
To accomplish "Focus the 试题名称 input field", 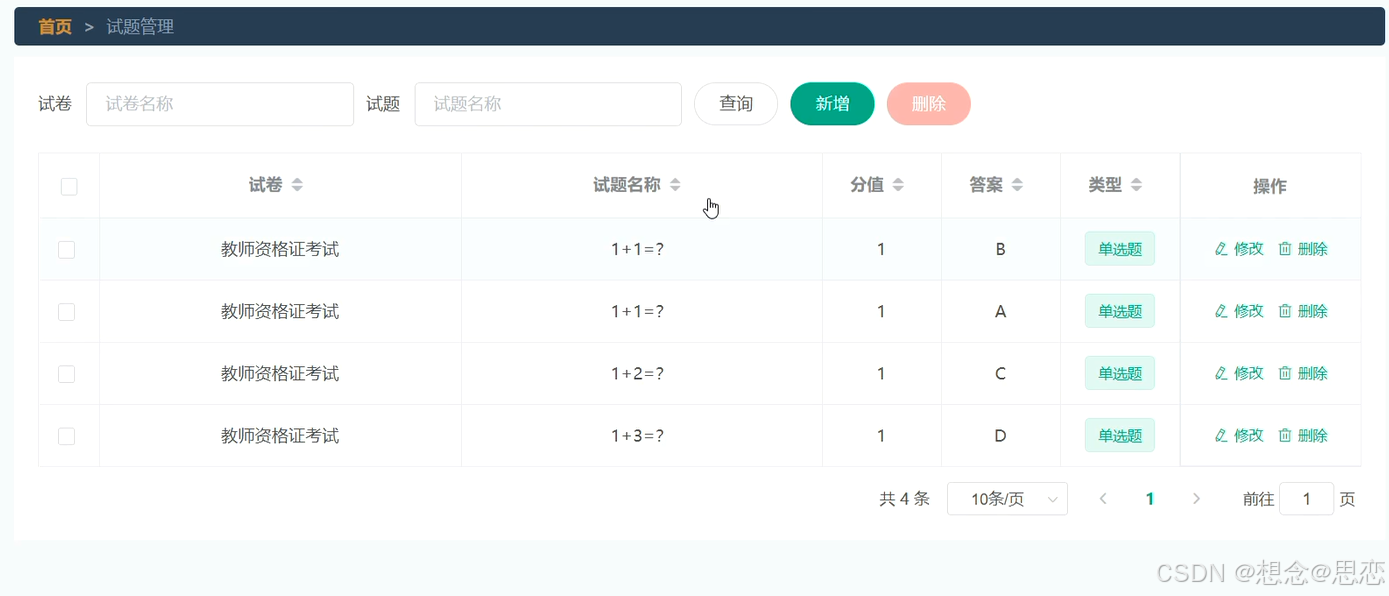I will coord(548,104).
